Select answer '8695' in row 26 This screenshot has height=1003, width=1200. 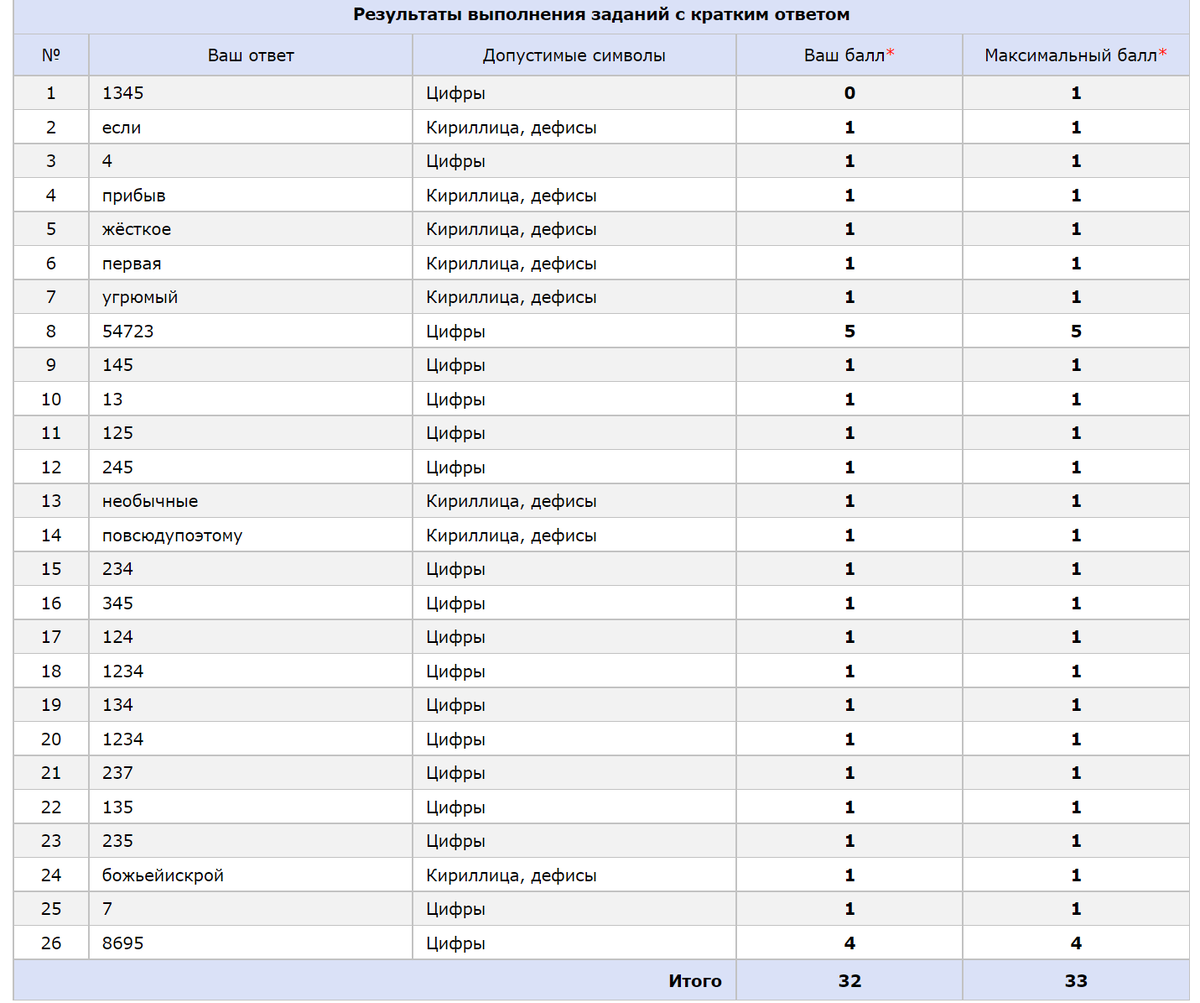123,943
